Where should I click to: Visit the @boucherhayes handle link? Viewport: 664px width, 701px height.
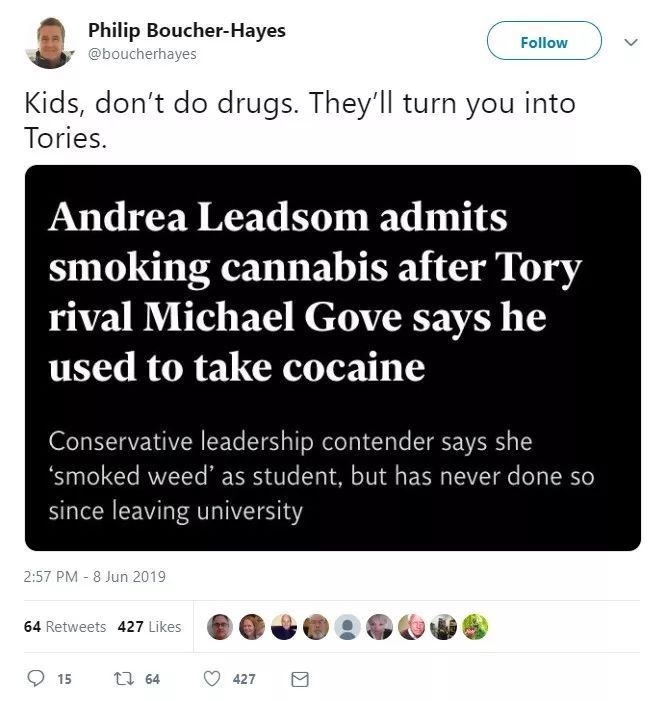(x=150, y=54)
